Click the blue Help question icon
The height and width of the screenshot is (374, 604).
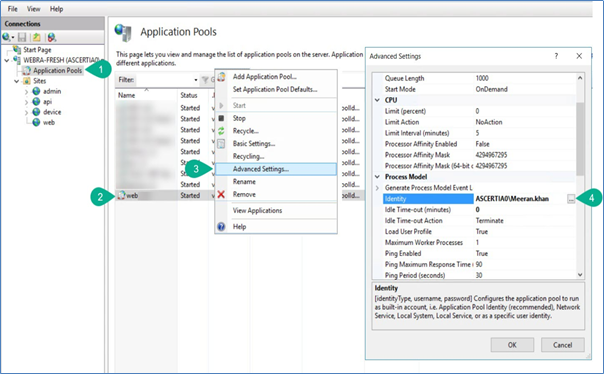coord(221,226)
